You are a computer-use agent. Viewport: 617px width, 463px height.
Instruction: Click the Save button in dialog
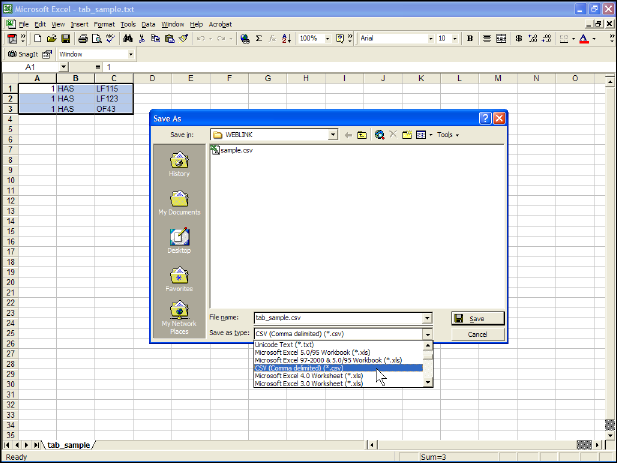tap(478, 318)
